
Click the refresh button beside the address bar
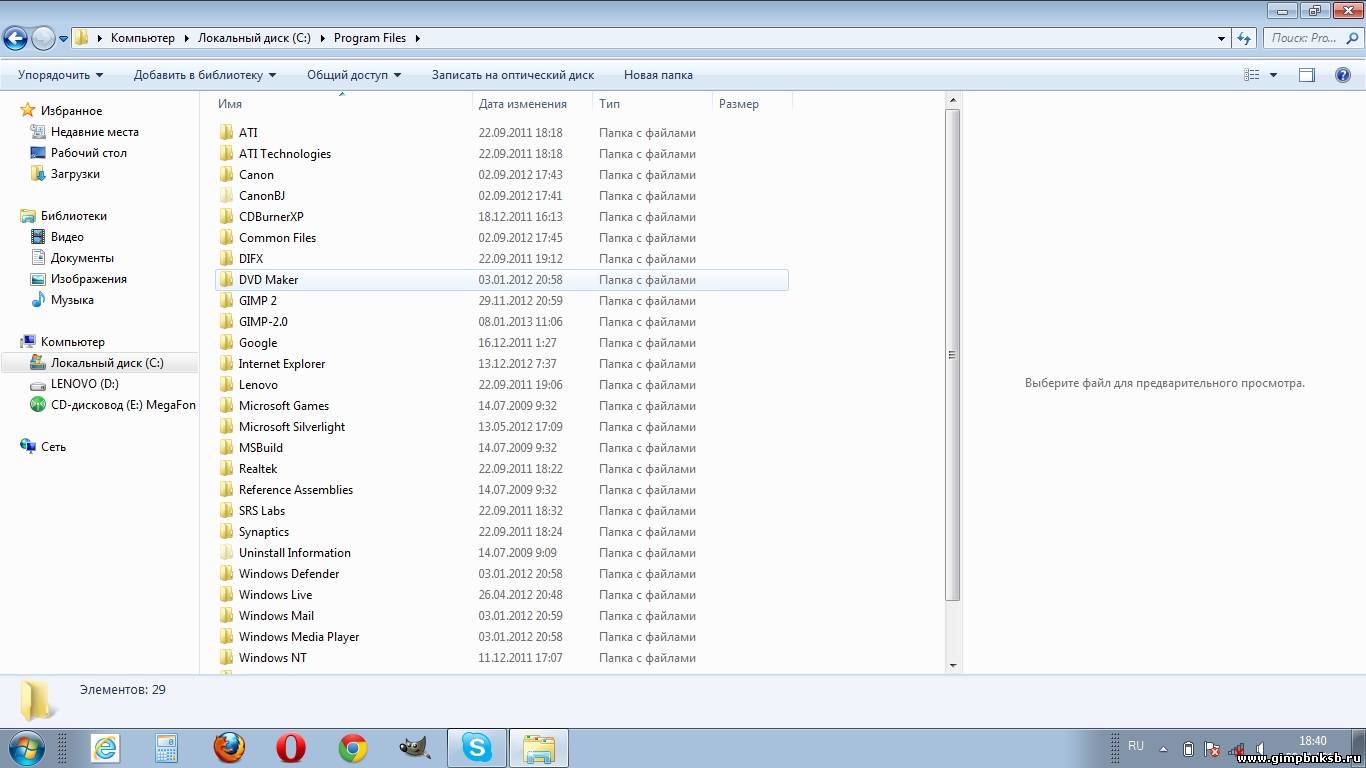coord(1244,38)
